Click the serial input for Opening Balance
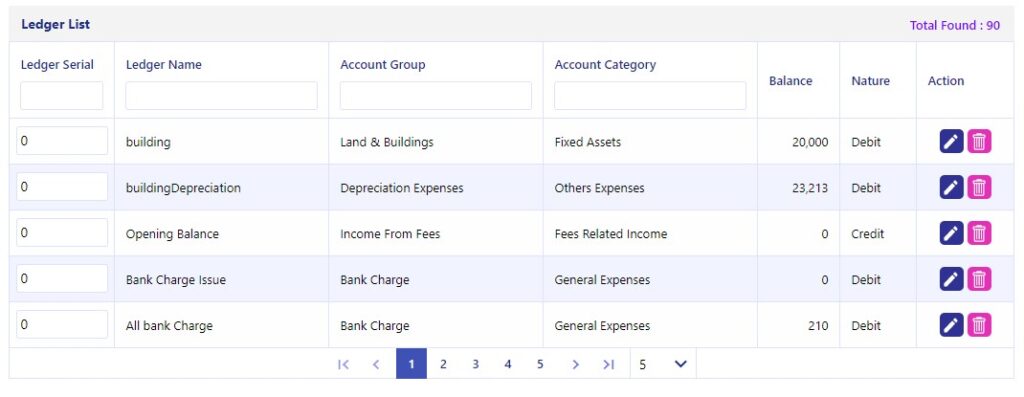This screenshot has height=397, width=1024. (x=62, y=232)
